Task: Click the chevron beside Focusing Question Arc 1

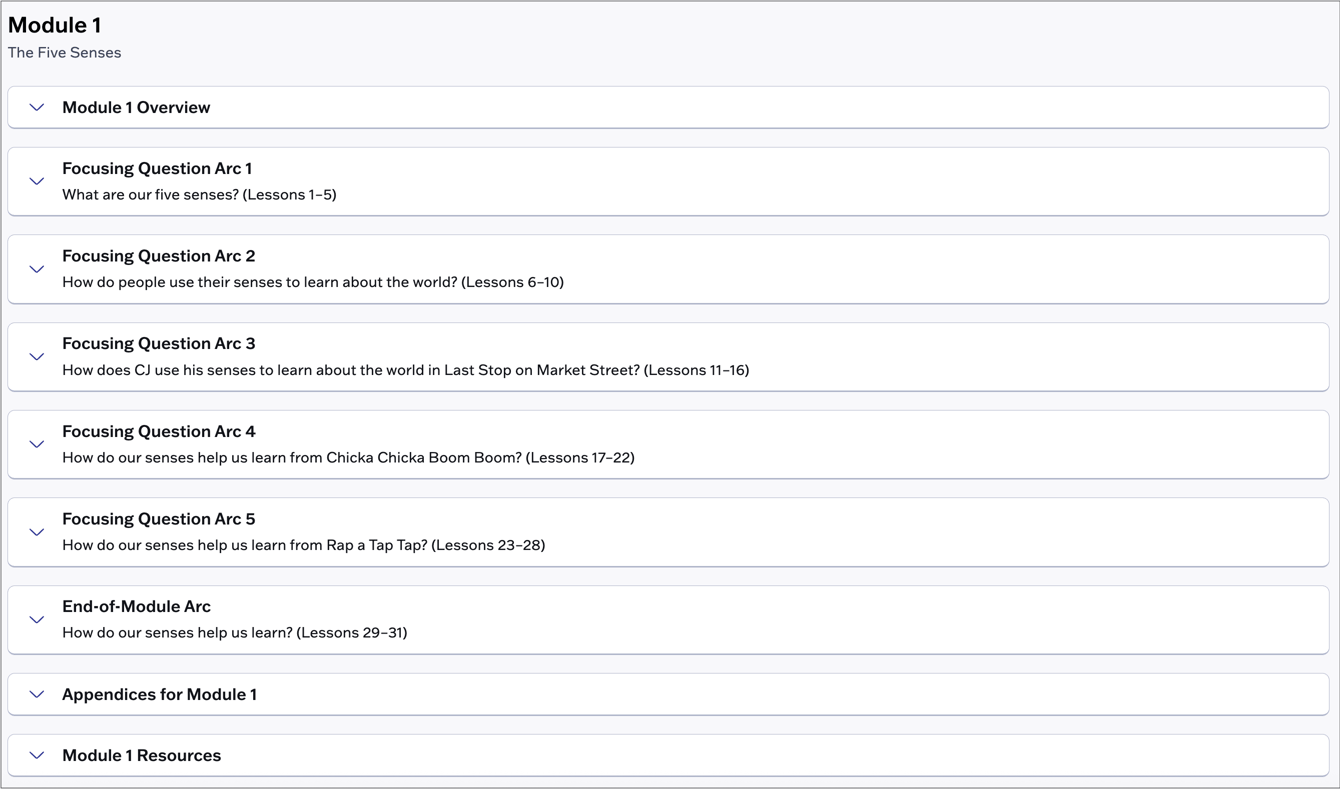Action: point(37,181)
